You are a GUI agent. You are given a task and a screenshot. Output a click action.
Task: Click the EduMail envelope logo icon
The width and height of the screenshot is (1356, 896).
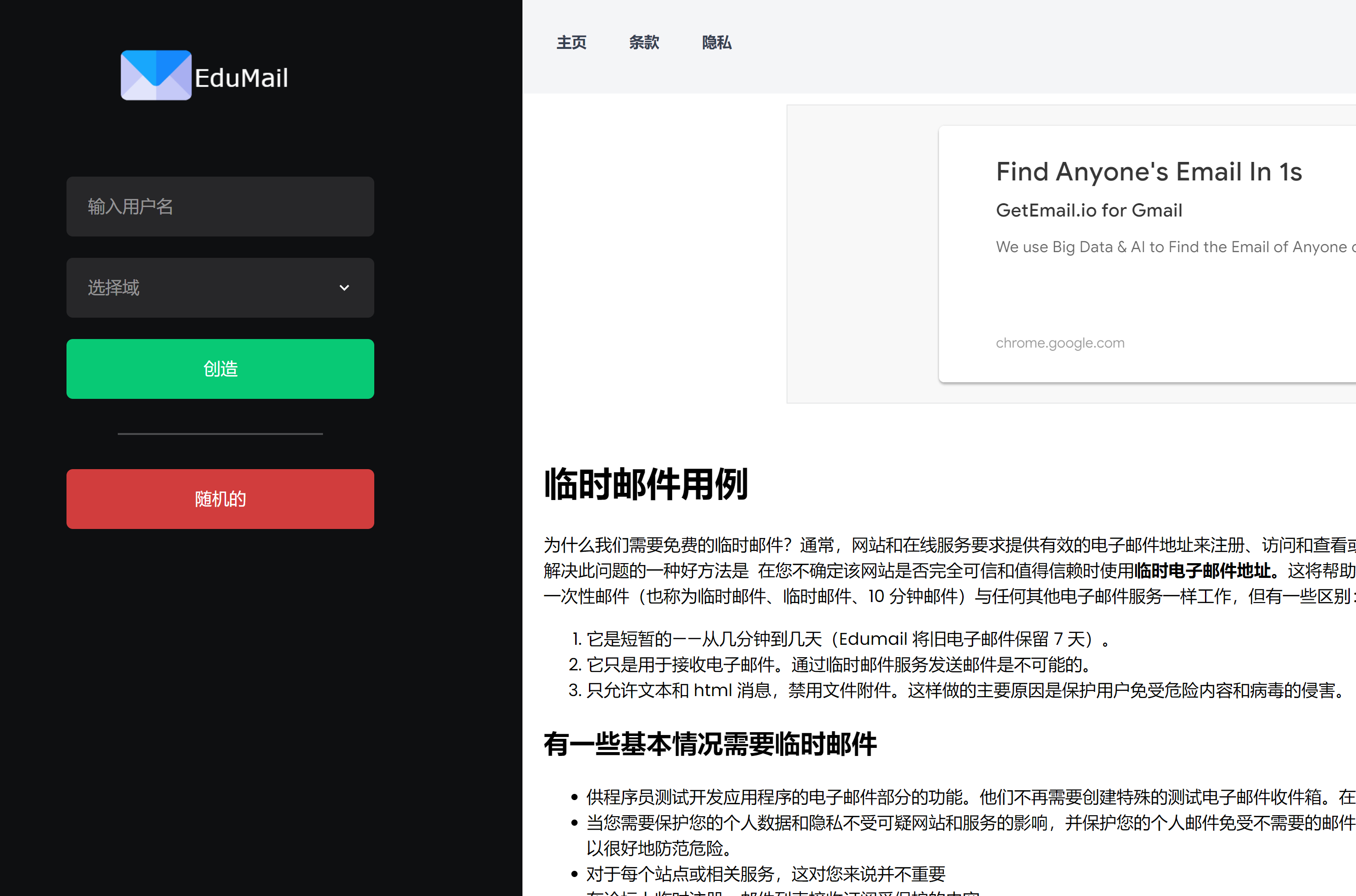click(155, 75)
